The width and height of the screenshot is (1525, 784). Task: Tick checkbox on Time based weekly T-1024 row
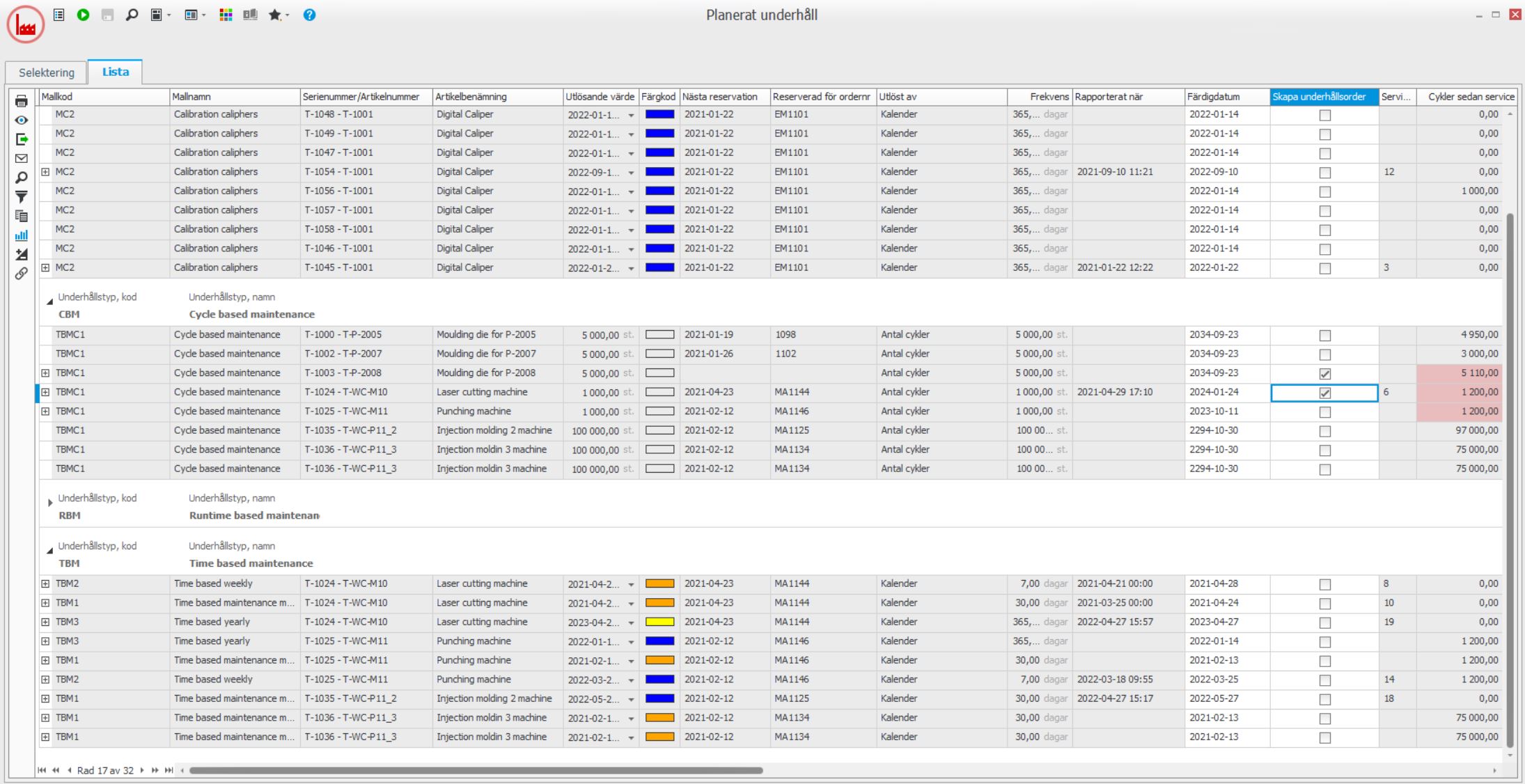1324,585
